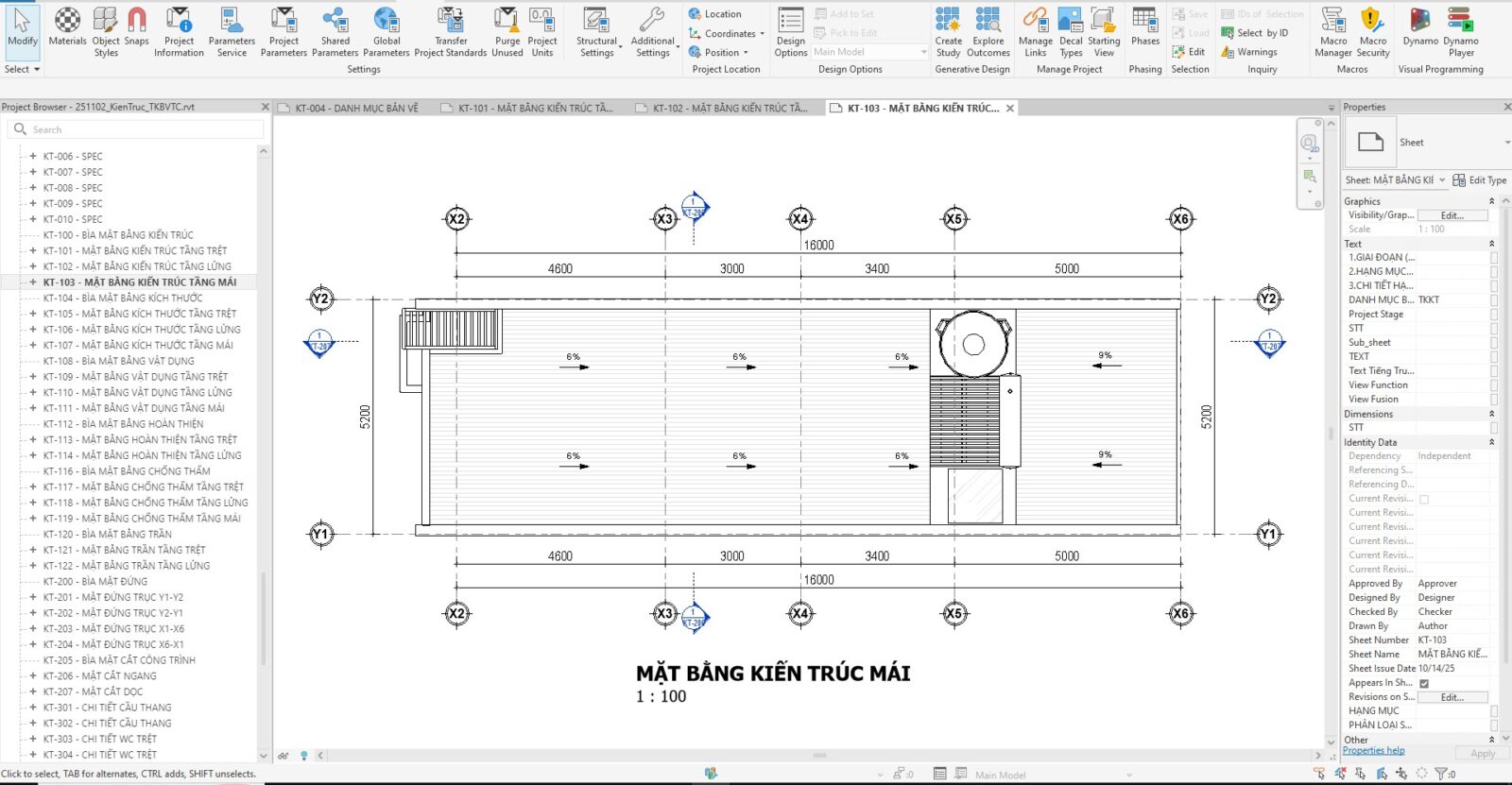Viewport: 1512px width, 785px height.
Task: Open Design Options dialog
Action: click(x=791, y=32)
